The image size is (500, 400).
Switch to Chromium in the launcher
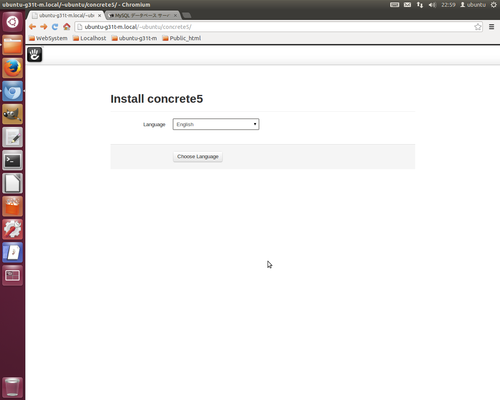point(13,91)
